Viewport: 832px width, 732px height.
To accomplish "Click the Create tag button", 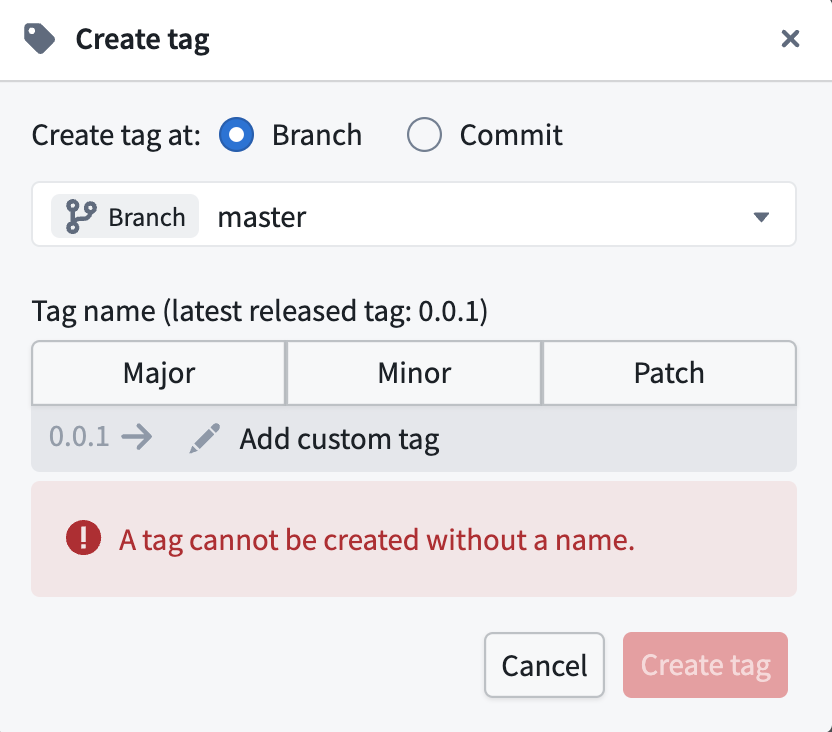I will point(705,665).
